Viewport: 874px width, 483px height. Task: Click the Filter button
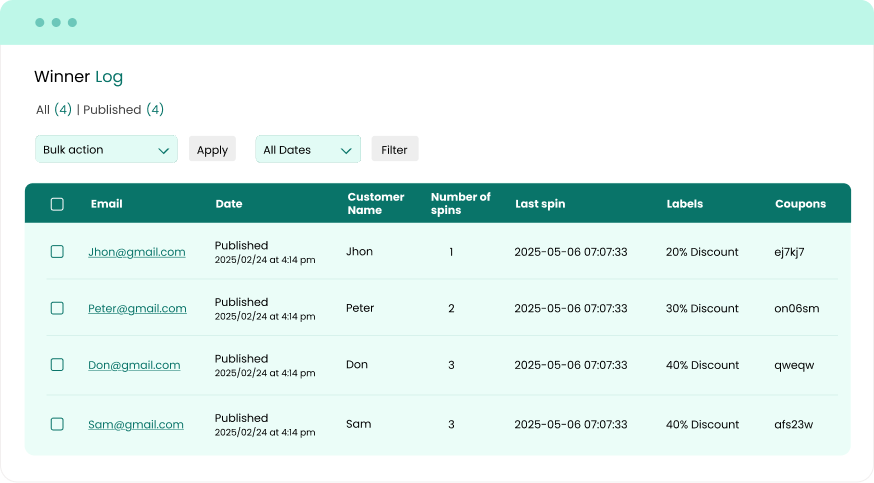coord(394,149)
